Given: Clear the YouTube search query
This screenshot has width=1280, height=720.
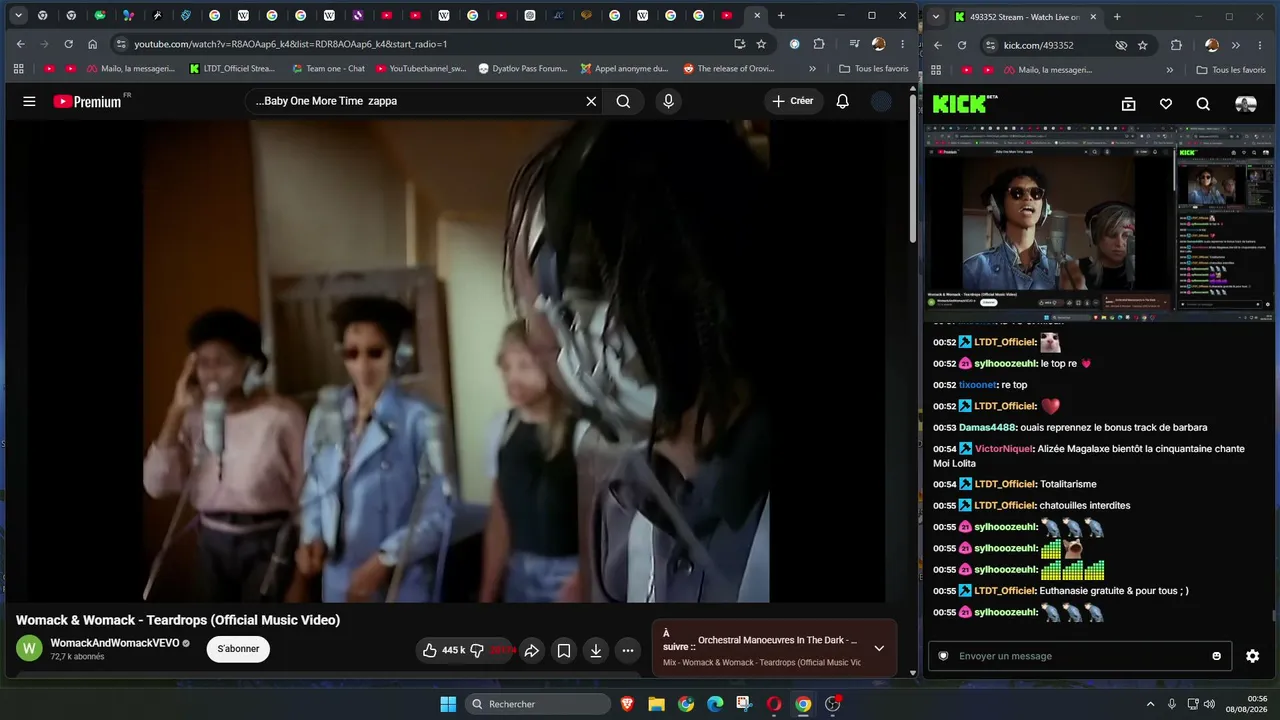Looking at the screenshot, I should [591, 101].
